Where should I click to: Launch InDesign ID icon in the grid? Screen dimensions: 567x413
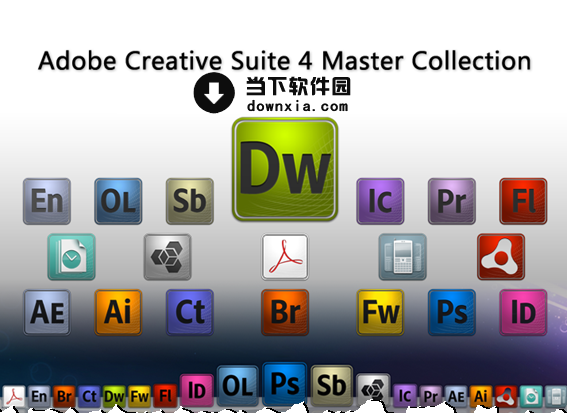[x=523, y=312]
